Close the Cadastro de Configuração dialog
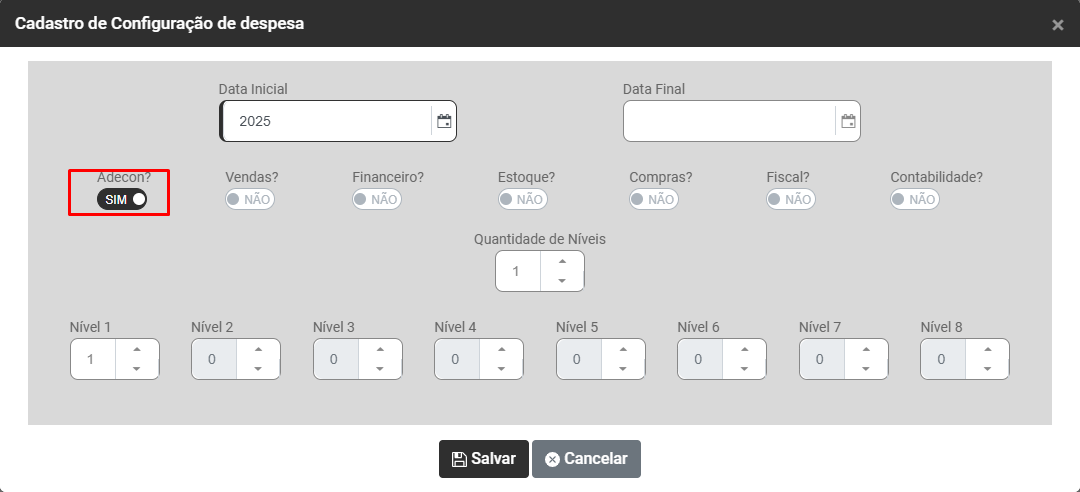The image size is (1080, 492). tap(1057, 25)
